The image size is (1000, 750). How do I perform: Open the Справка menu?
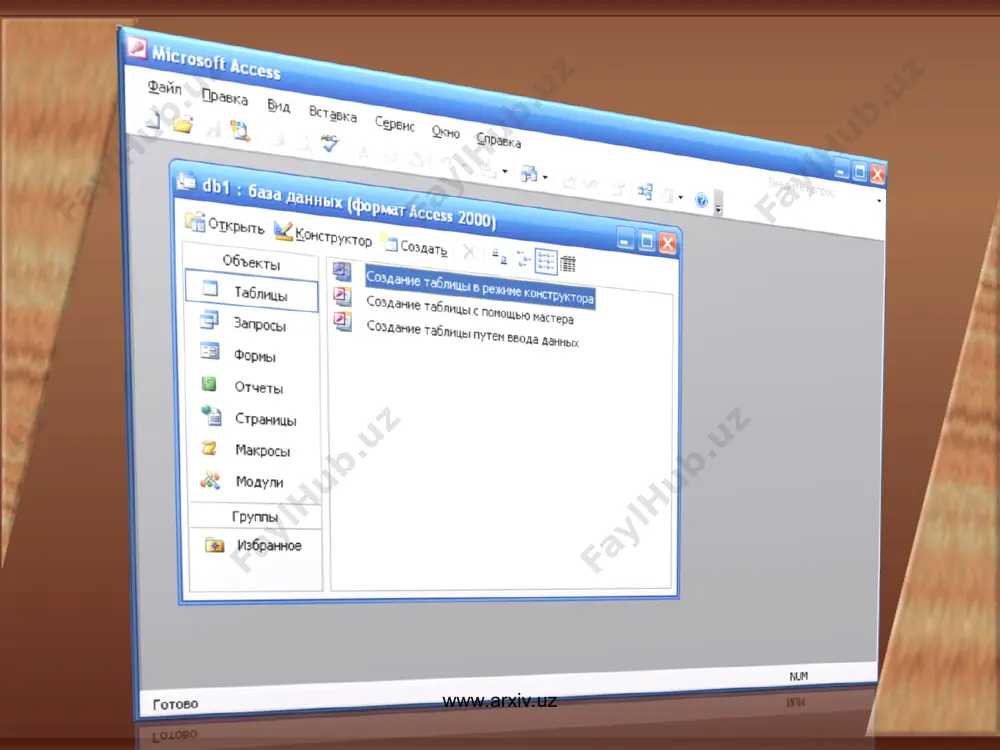coord(499,140)
